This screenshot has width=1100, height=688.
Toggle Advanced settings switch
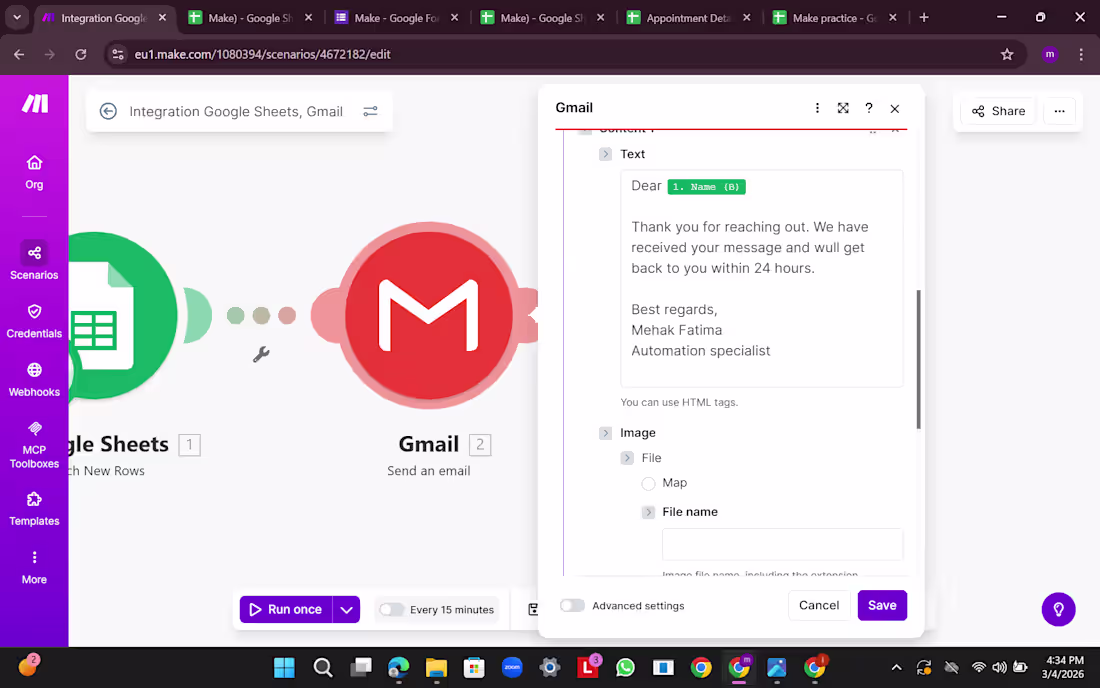pos(572,605)
